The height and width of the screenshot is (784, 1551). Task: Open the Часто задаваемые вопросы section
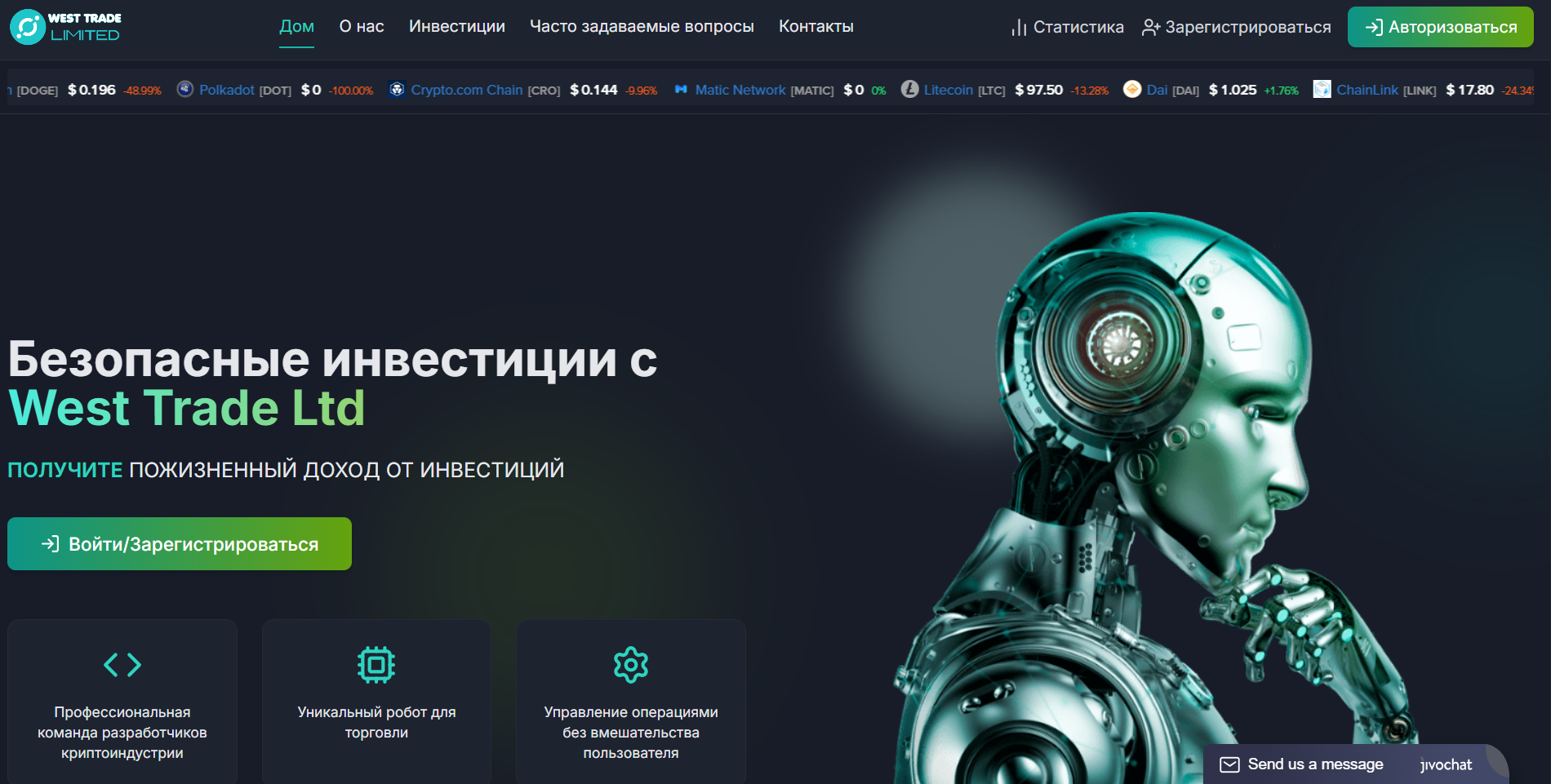tap(641, 26)
